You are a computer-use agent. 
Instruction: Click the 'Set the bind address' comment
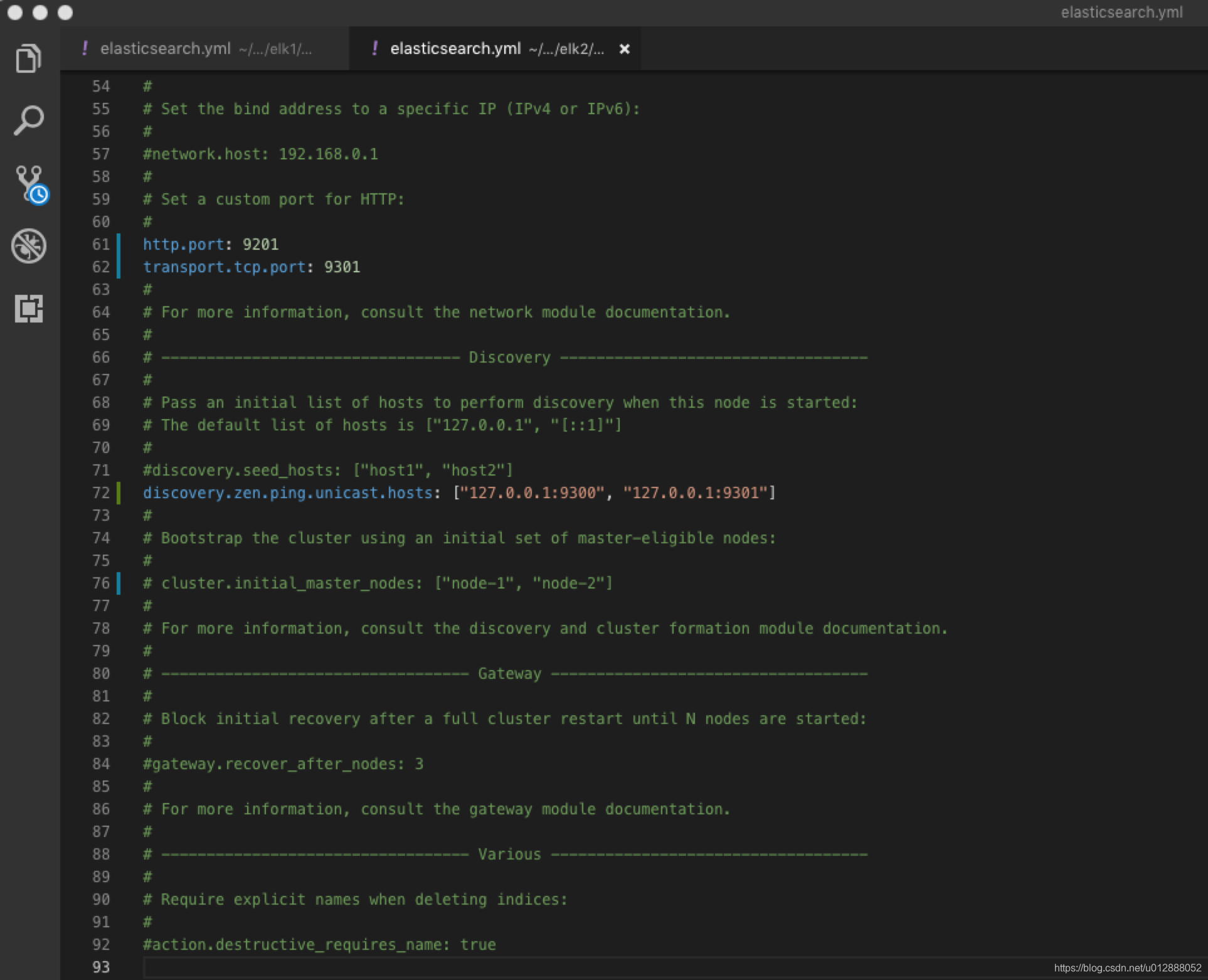tap(391, 109)
